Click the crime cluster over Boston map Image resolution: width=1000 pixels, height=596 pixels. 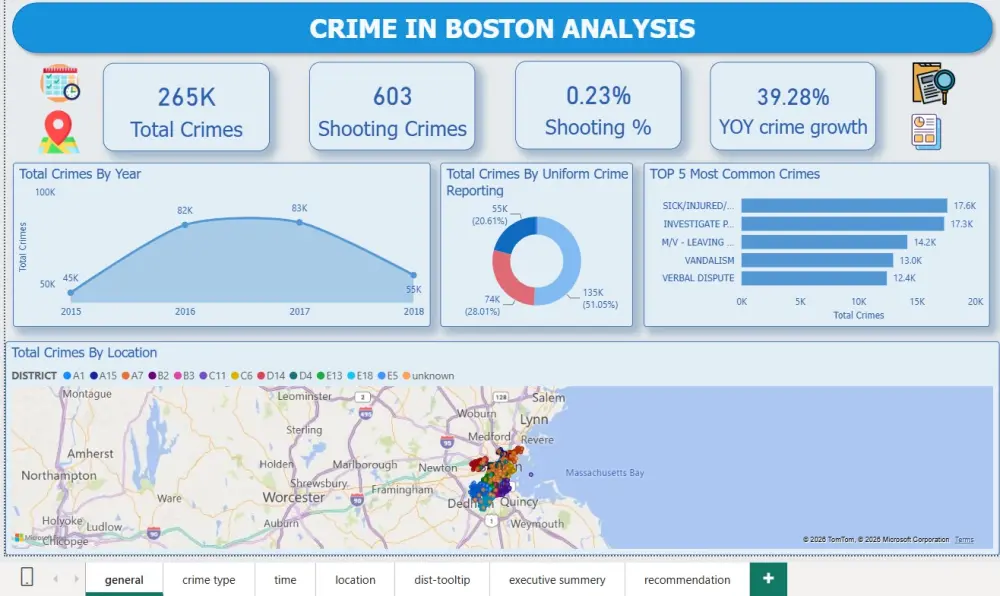point(494,477)
